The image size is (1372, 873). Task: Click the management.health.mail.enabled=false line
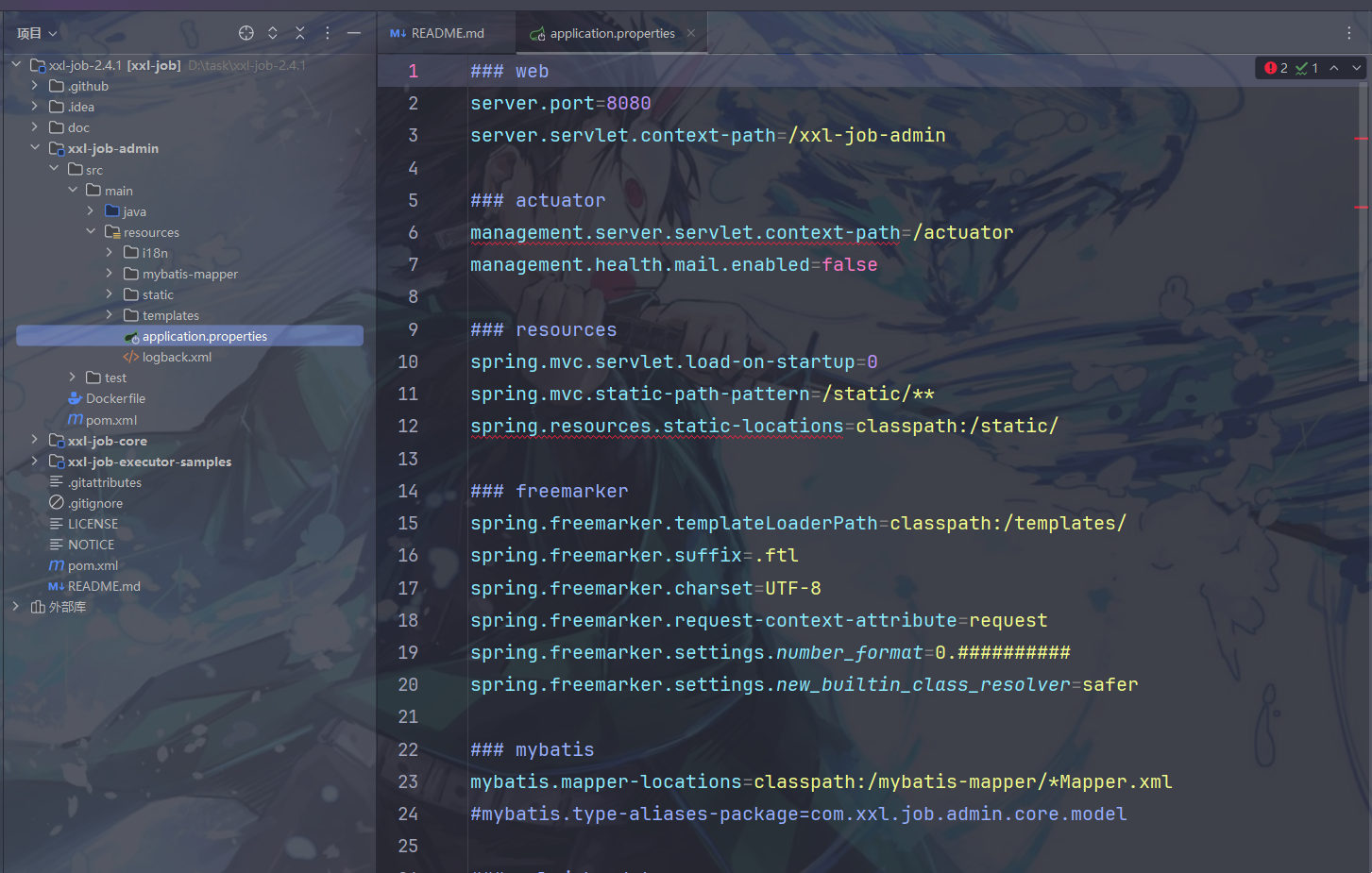(674, 264)
